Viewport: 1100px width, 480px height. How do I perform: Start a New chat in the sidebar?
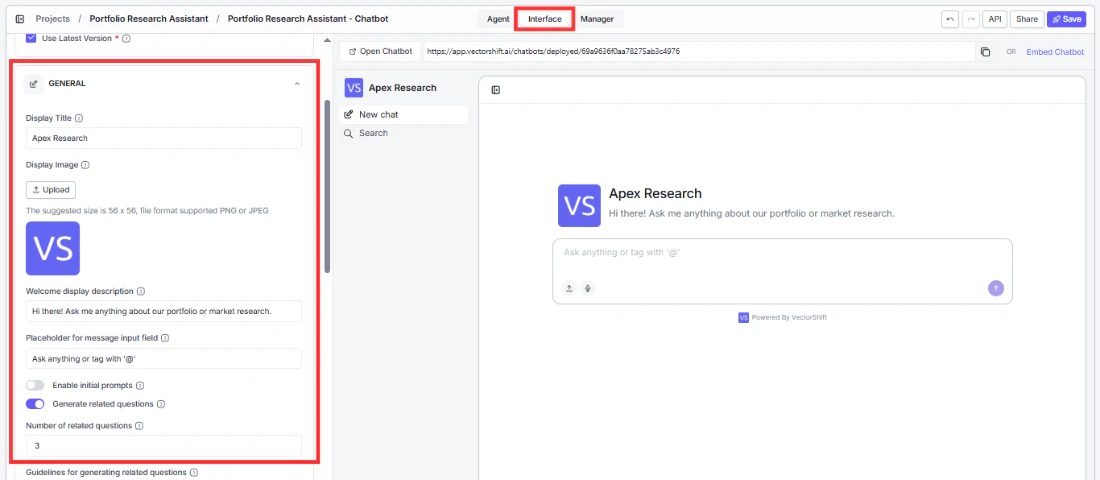tap(403, 114)
